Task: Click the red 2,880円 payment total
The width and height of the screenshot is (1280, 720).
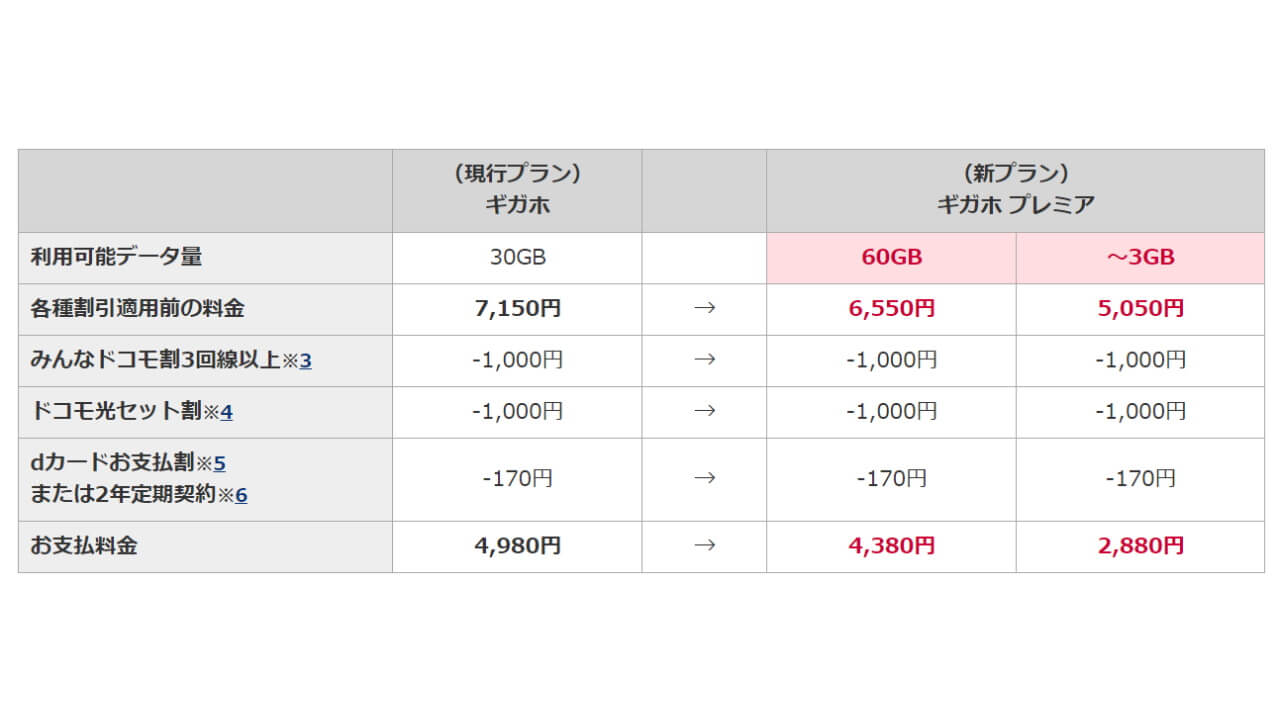Action: [1140, 546]
